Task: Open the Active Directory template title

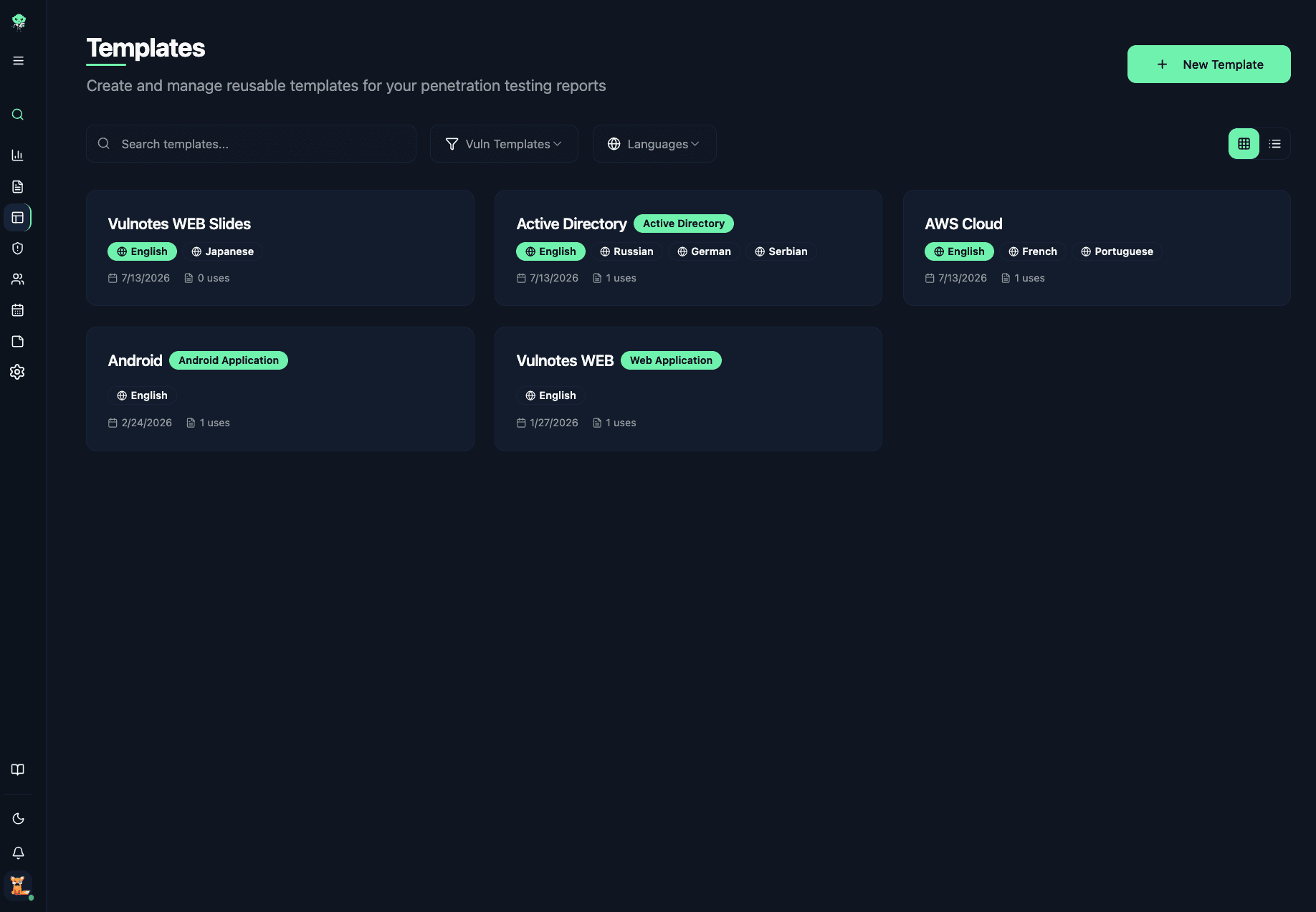Action: coord(571,224)
